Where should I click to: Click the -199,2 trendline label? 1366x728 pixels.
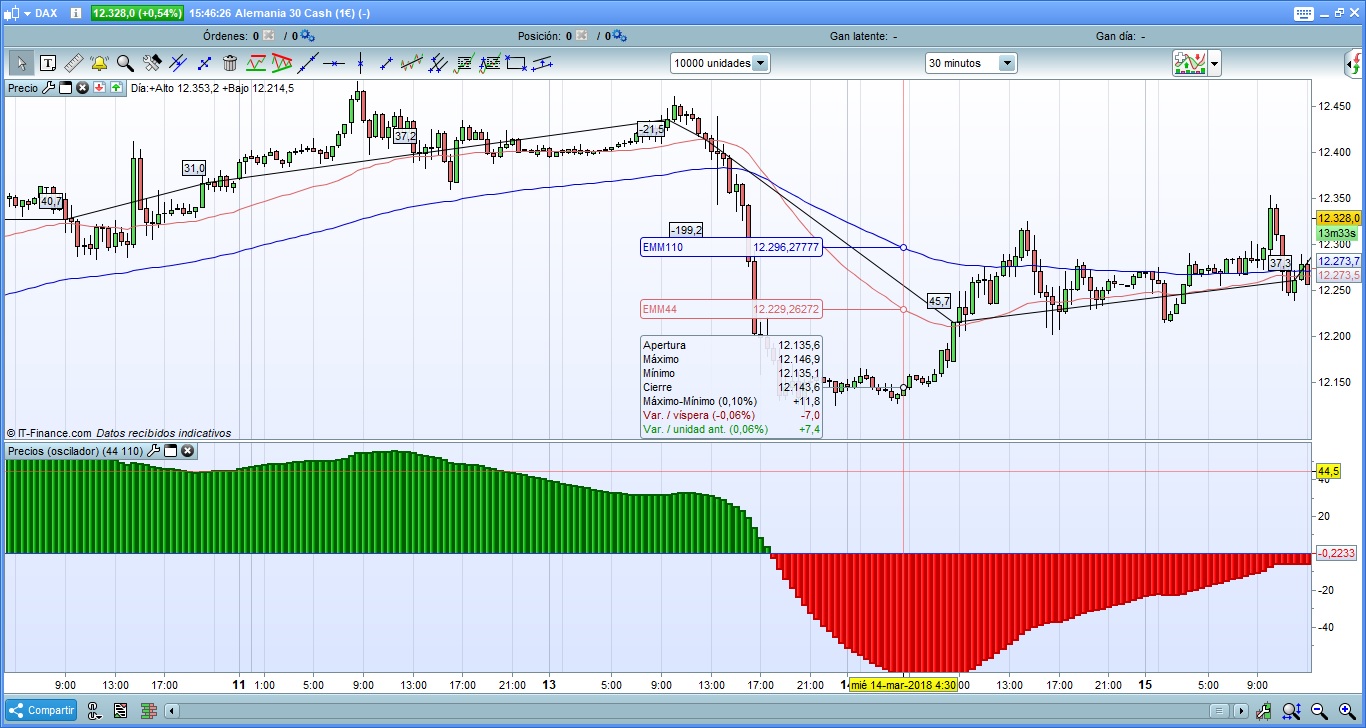686,230
